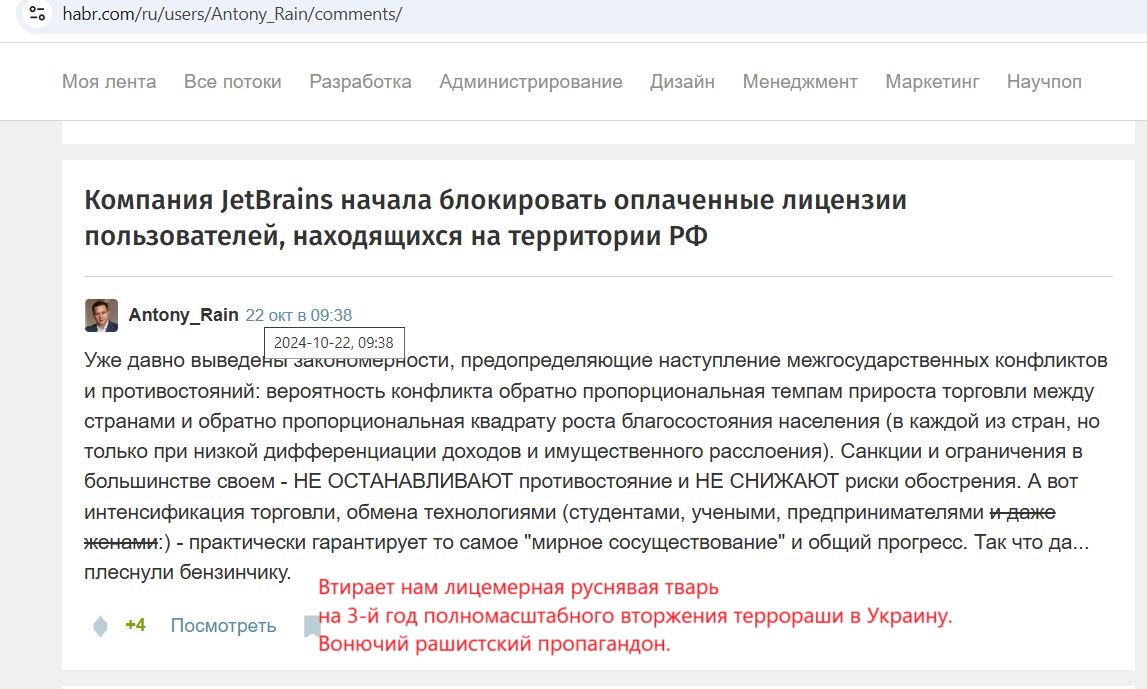Image resolution: width=1147 pixels, height=689 pixels.
Task: Click the strikethrough text 'и даже'
Action: coord(1023,512)
